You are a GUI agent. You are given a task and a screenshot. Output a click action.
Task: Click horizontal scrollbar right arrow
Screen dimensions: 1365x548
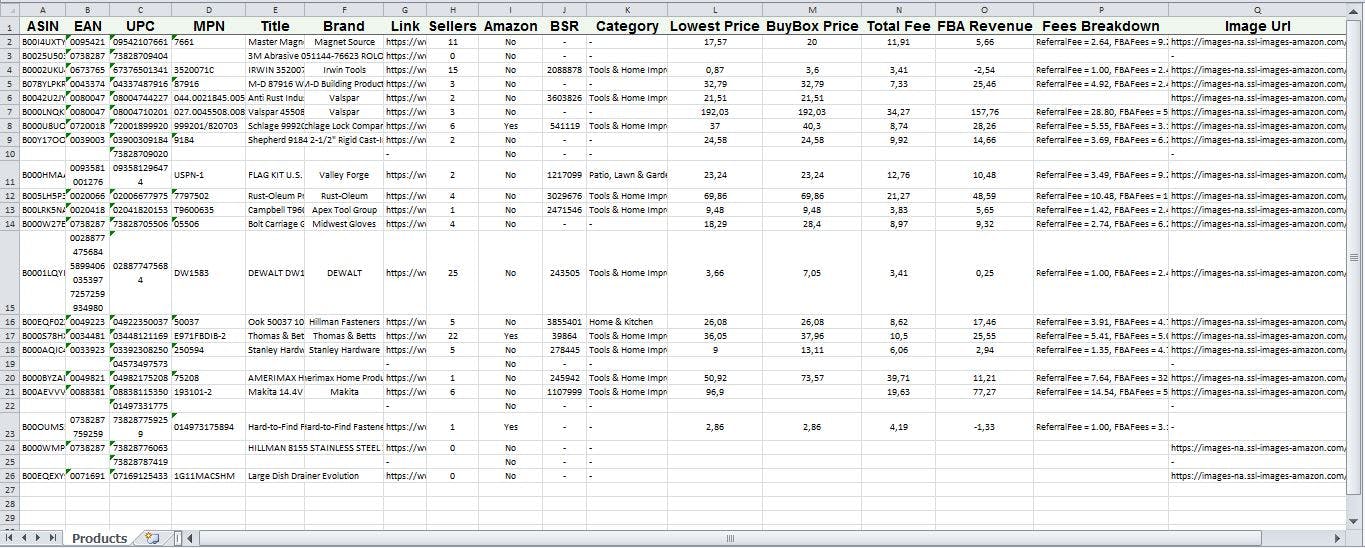click(x=1340, y=538)
